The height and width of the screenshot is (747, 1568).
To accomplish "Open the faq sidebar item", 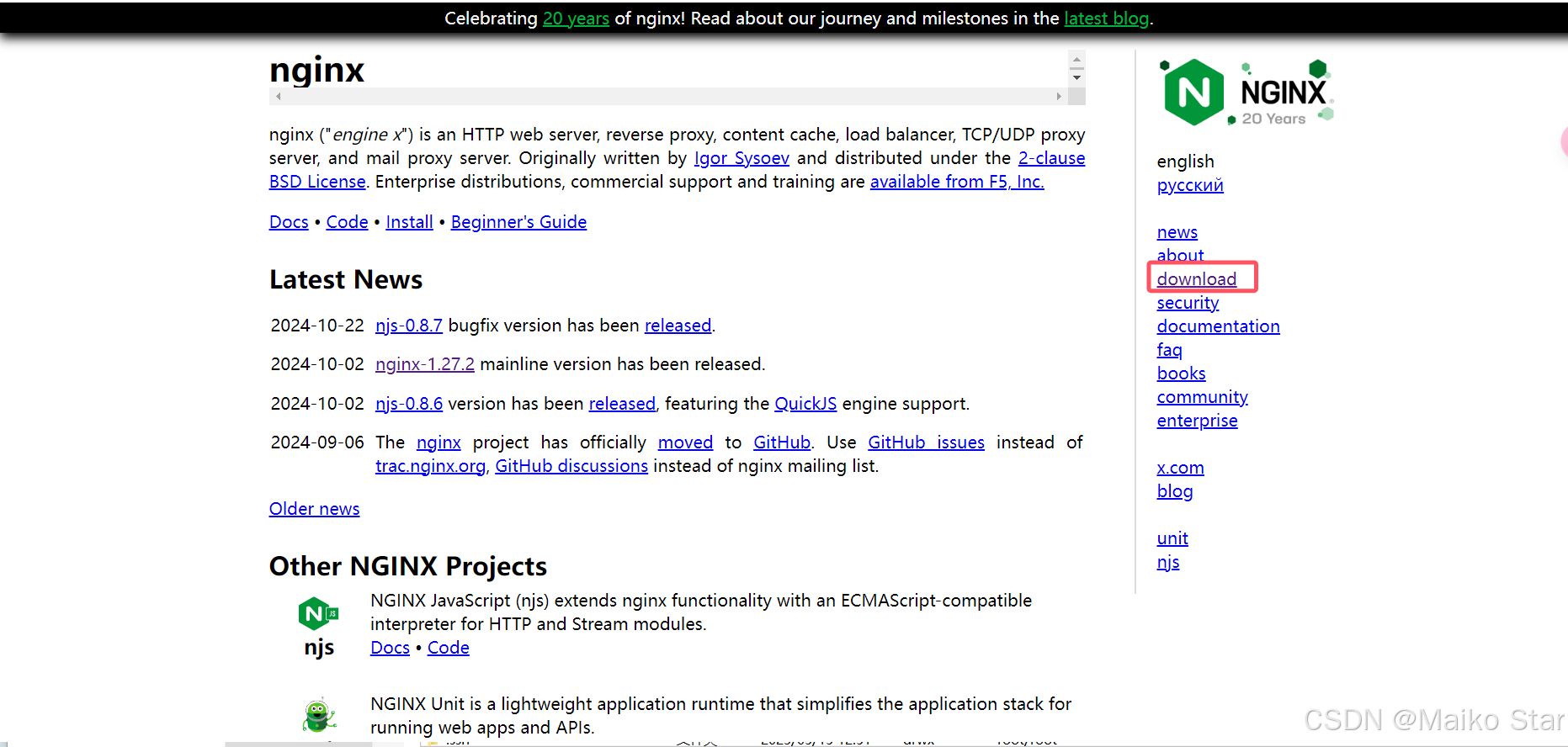I will (1169, 350).
